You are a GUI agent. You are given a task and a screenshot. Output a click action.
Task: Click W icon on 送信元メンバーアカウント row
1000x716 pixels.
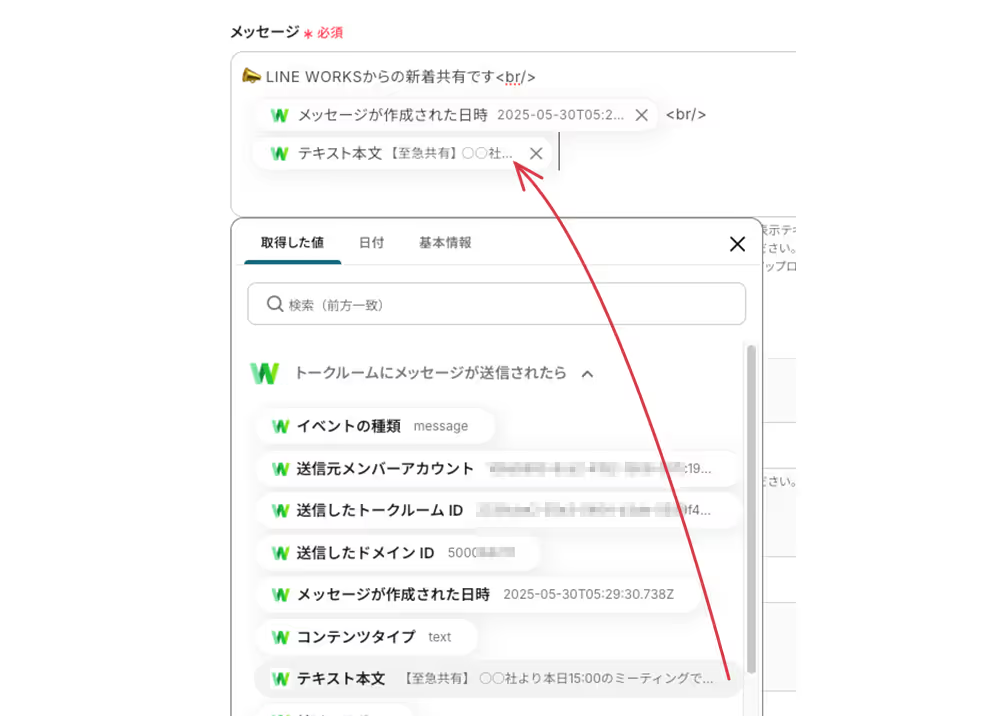click(x=281, y=469)
